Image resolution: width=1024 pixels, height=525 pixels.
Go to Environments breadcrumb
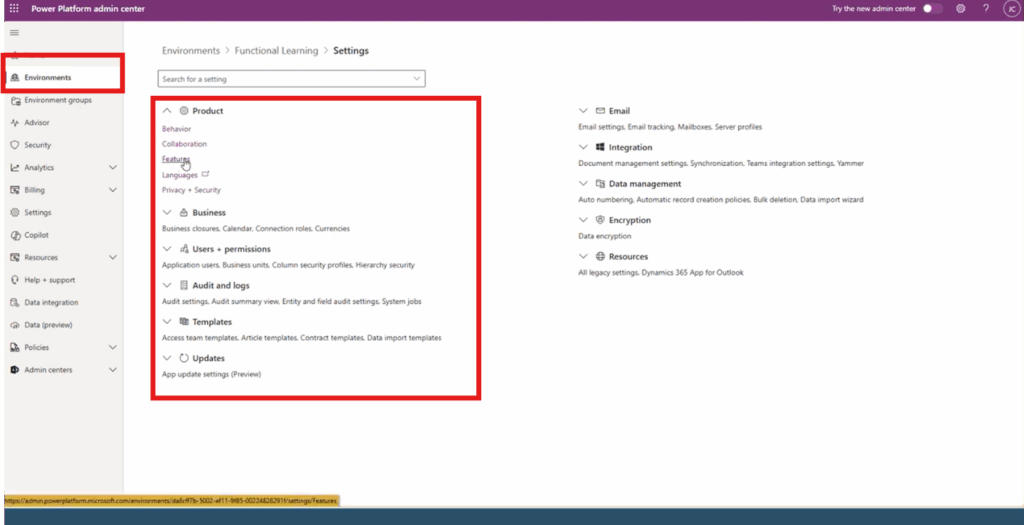(191, 50)
